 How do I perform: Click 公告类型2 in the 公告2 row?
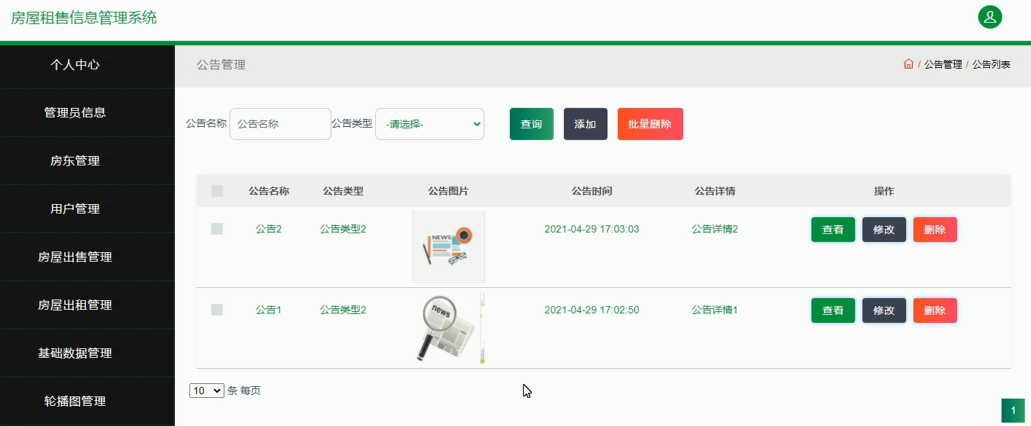pos(343,229)
